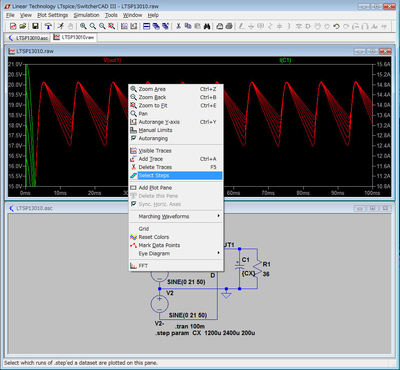Open the File menu
Viewport: 400px width, 370px height.
coord(10,15)
